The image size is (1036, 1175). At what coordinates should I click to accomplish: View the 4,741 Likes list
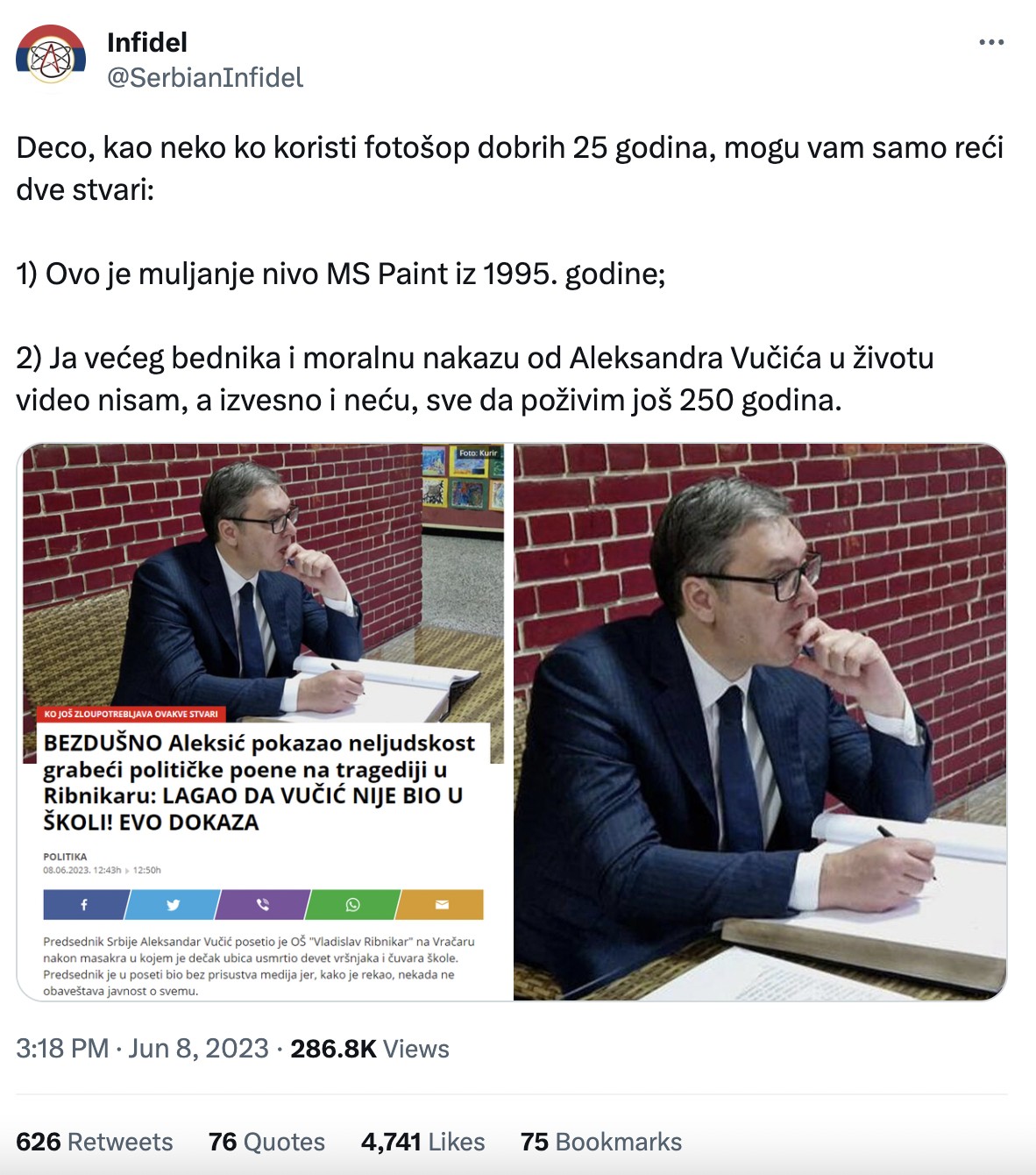[x=423, y=1142]
